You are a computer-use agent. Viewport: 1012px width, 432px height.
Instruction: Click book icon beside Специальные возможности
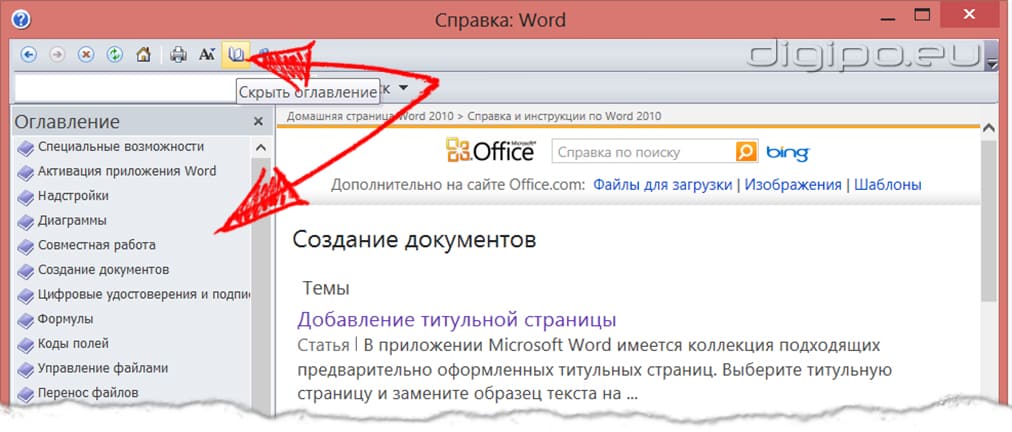click(25, 149)
